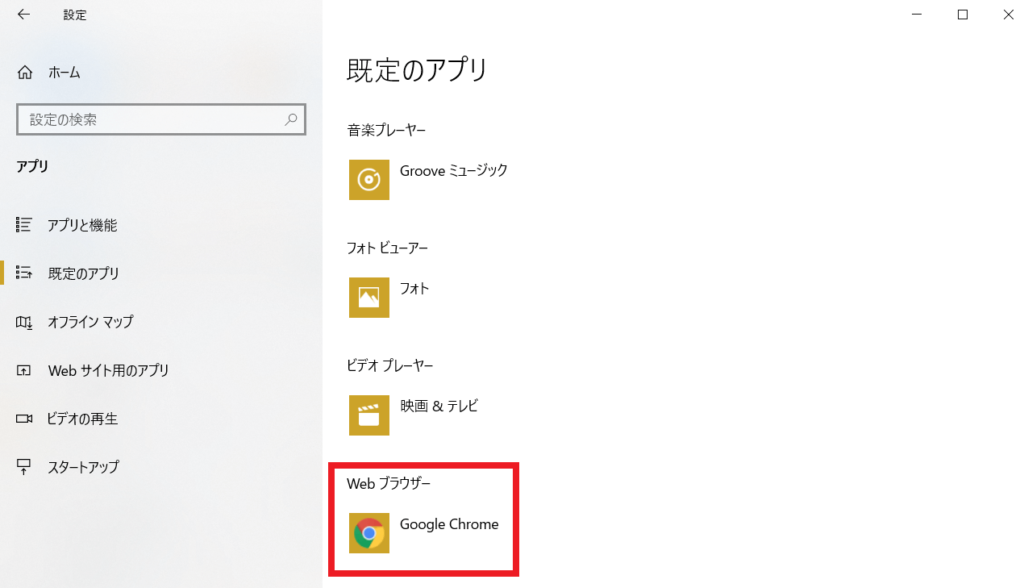This screenshot has width=1024, height=588.
Task: Click the ビデオの再生 video icon
Action: pyautogui.click(x=25, y=419)
